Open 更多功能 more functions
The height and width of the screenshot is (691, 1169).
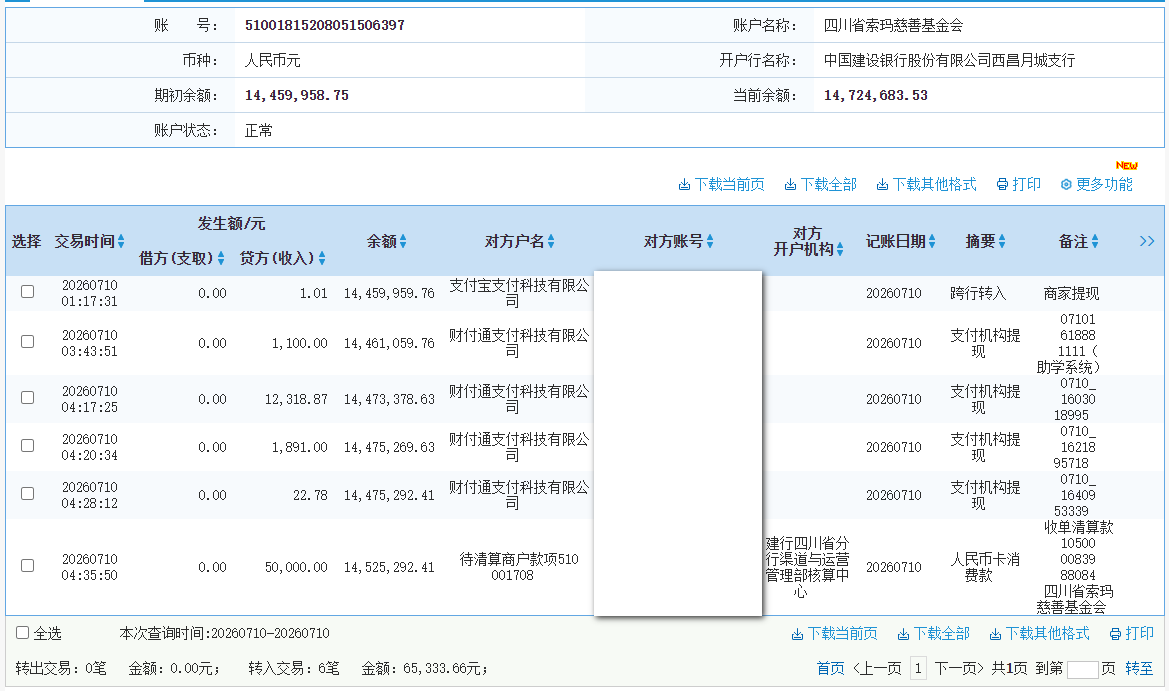tap(1096, 185)
